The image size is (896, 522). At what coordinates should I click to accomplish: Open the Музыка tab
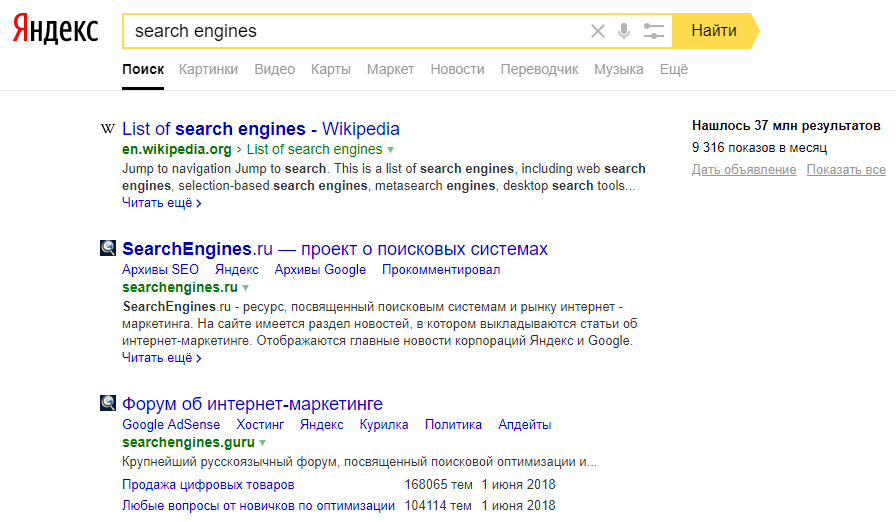coord(618,69)
